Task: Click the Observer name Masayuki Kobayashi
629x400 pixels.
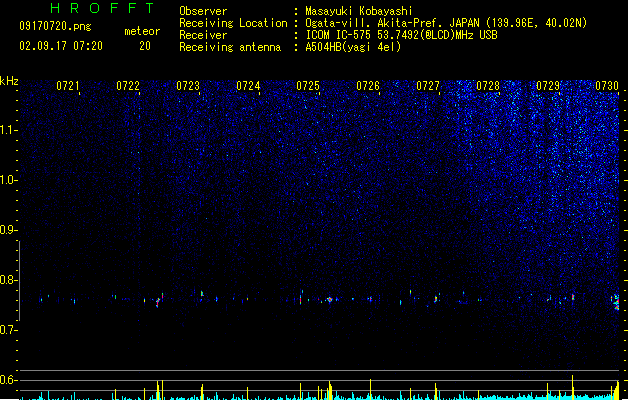Action: 359,11
